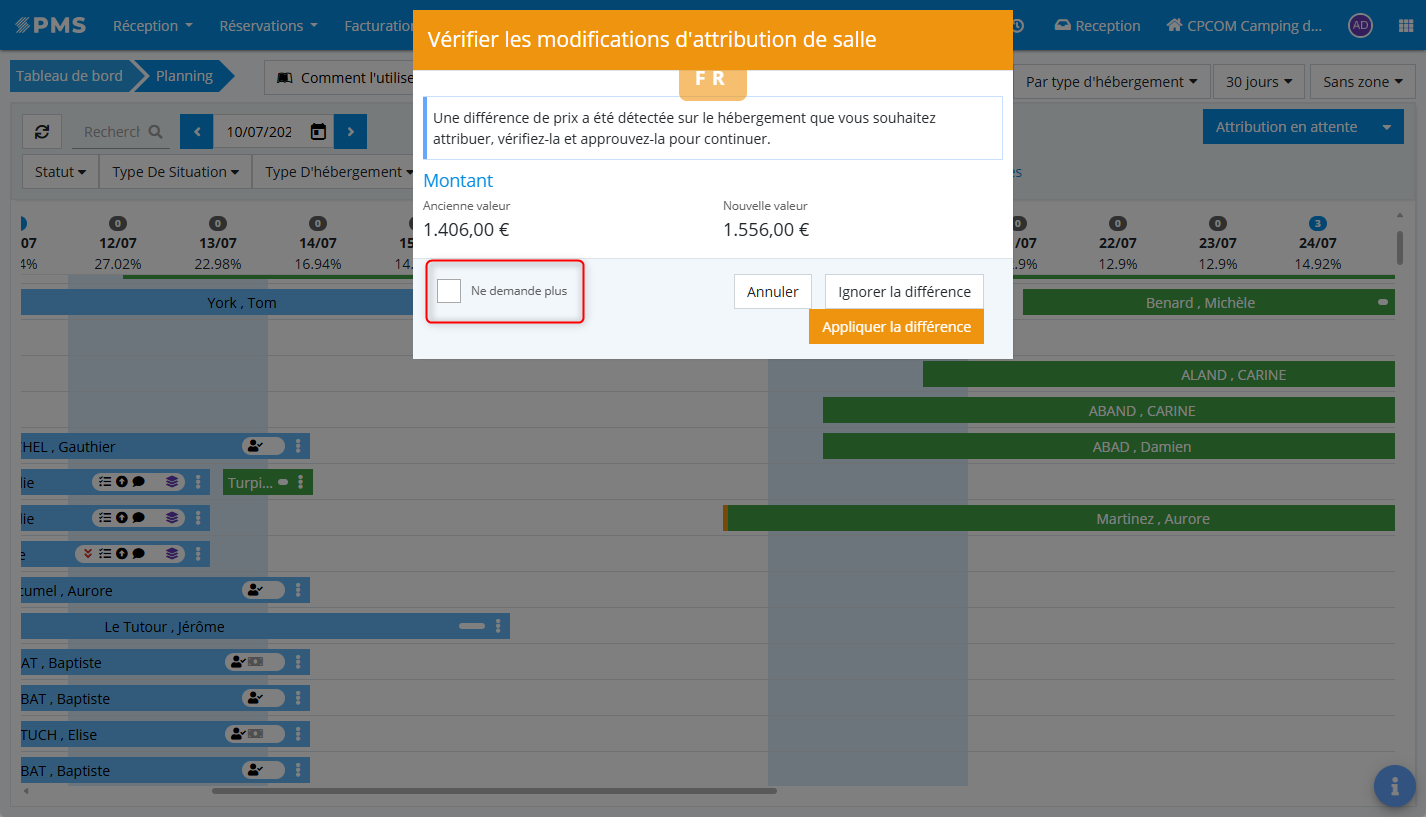Check the 'Ne demande plus' checkbox
The image size is (1426, 817).
pos(449,291)
